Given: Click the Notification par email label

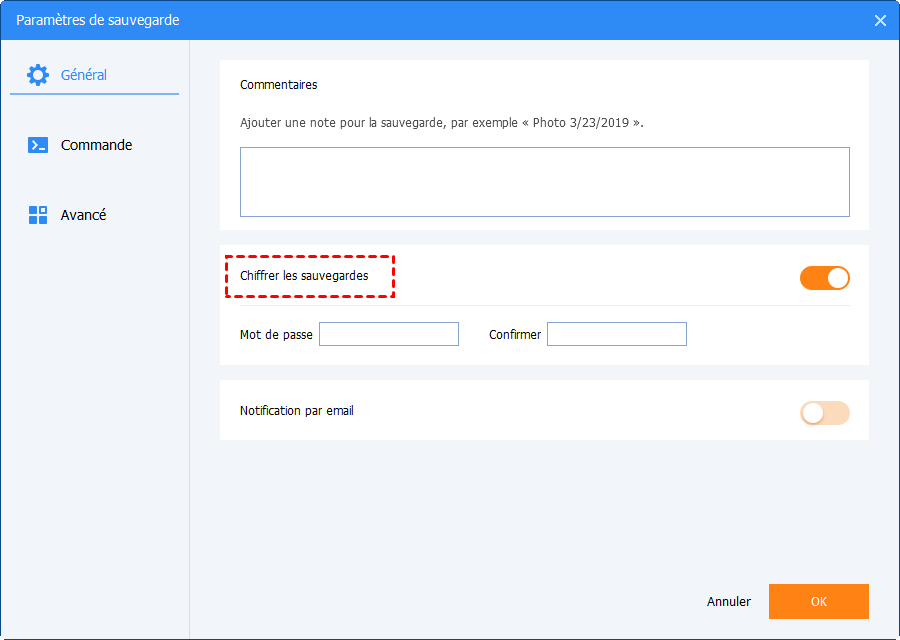Looking at the screenshot, I should click(x=297, y=411).
